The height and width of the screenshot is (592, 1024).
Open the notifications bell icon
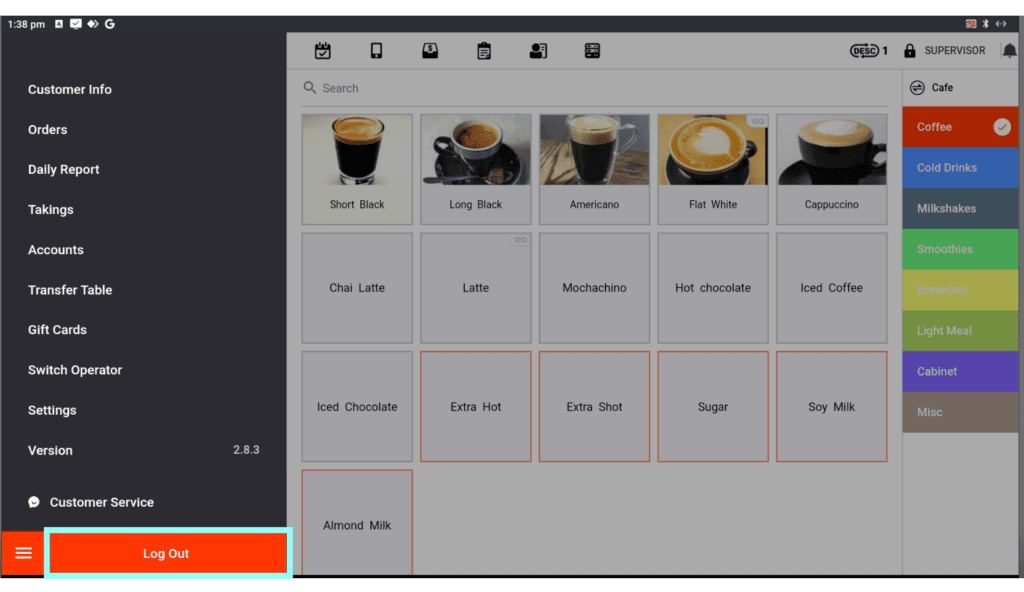[1008, 51]
